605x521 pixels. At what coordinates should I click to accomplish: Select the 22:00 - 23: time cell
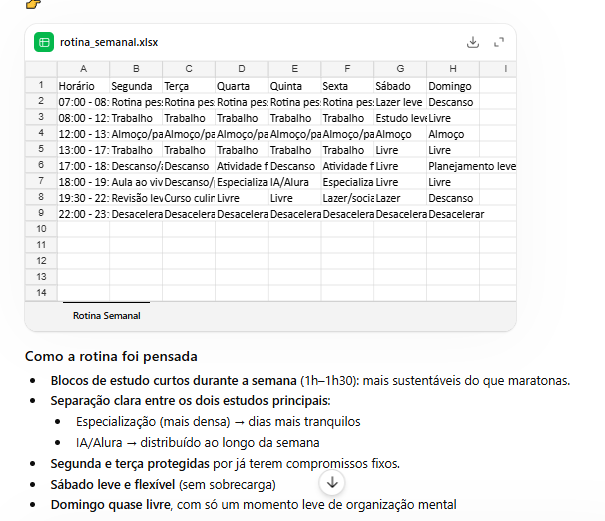click(x=83, y=214)
